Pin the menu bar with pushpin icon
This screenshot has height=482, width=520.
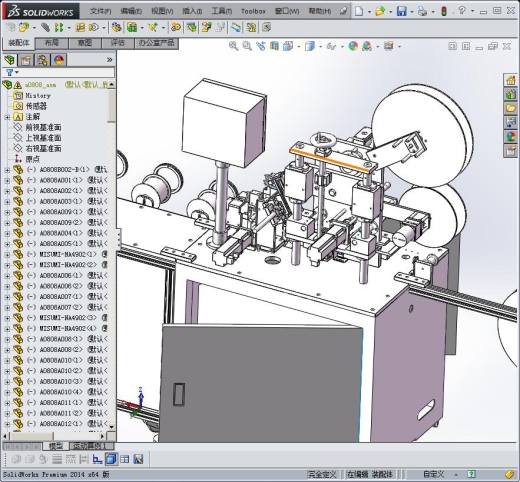343,11
